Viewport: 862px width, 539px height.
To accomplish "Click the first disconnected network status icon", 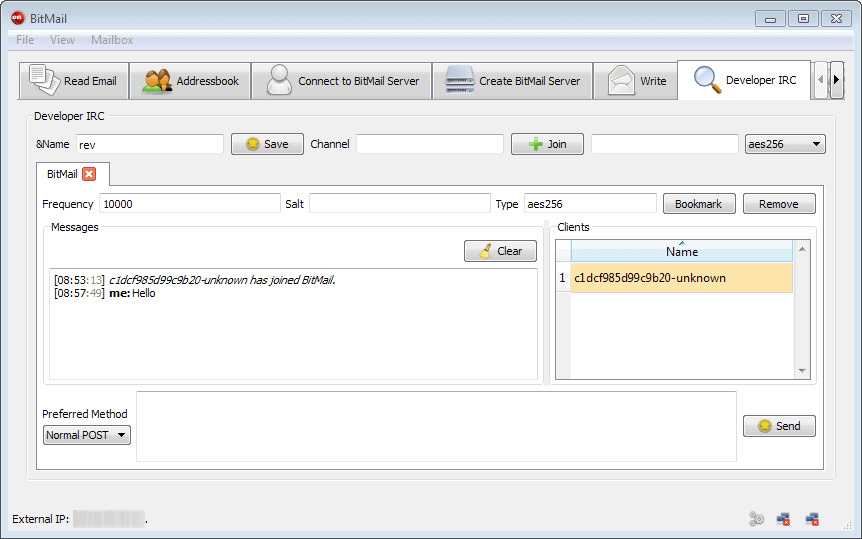I will point(783,518).
